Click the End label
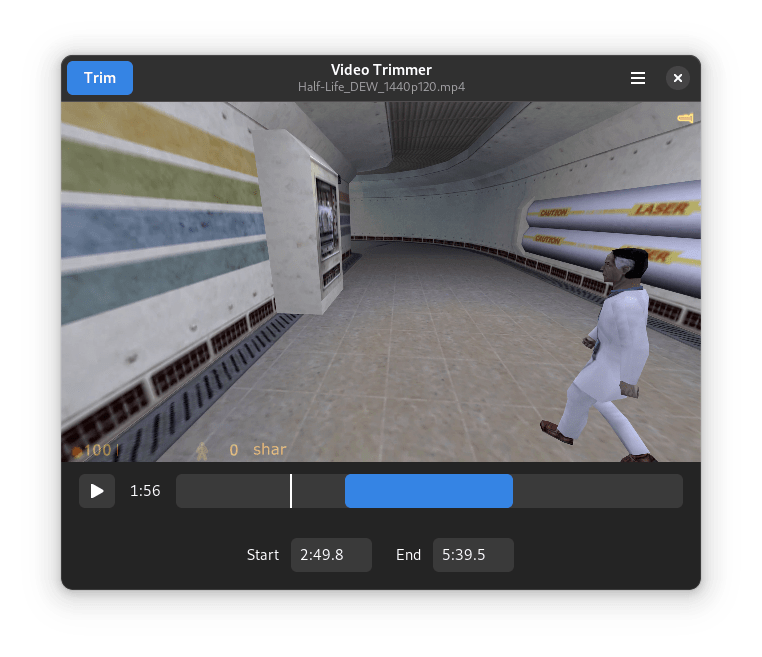 [x=408, y=554]
